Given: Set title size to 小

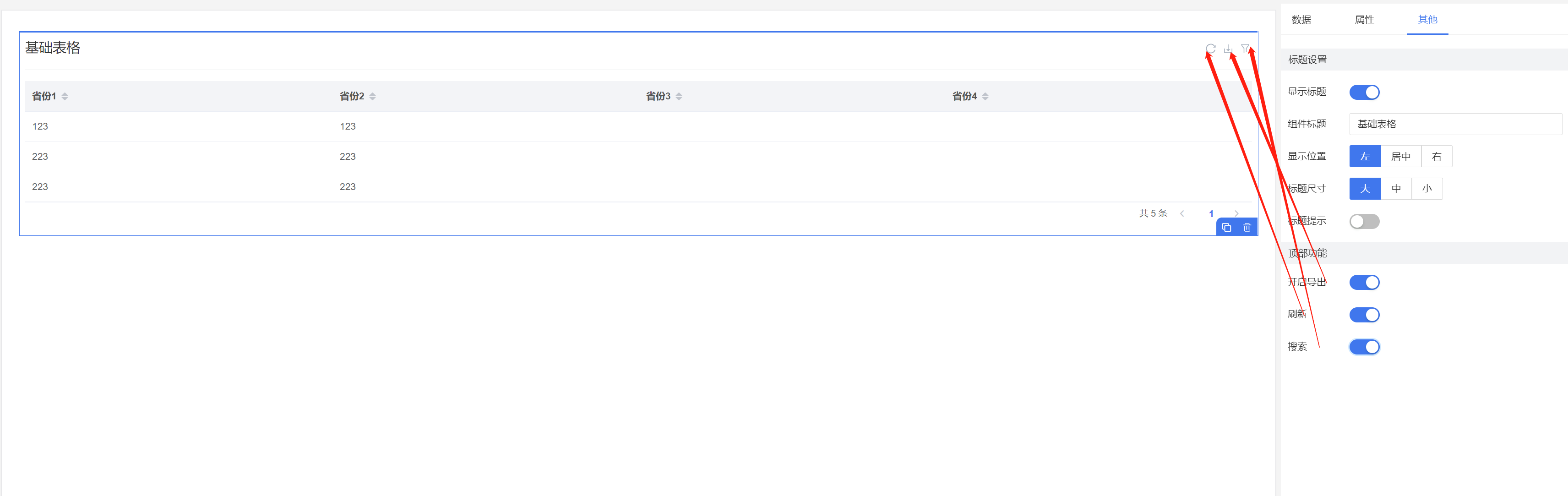Looking at the screenshot, I should [x=1427, y=189].
